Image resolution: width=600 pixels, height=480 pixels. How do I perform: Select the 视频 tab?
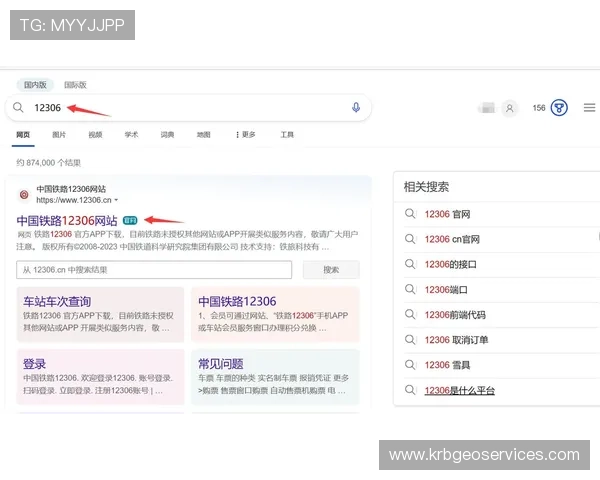[x=95, y=134]
